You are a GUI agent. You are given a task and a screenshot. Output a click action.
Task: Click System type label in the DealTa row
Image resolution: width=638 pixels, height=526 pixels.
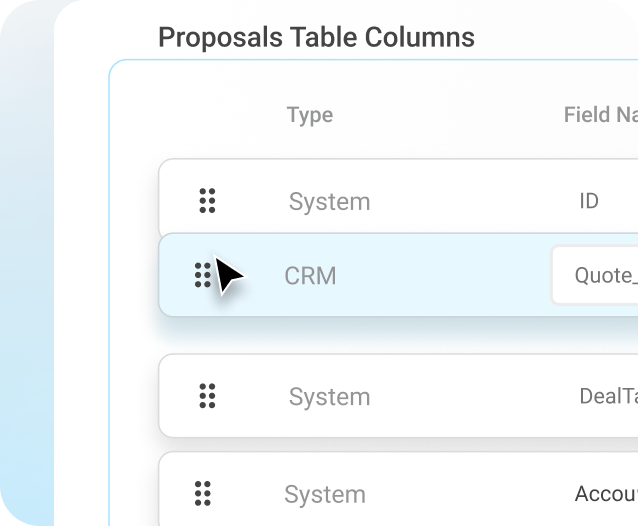pos(329,397)
